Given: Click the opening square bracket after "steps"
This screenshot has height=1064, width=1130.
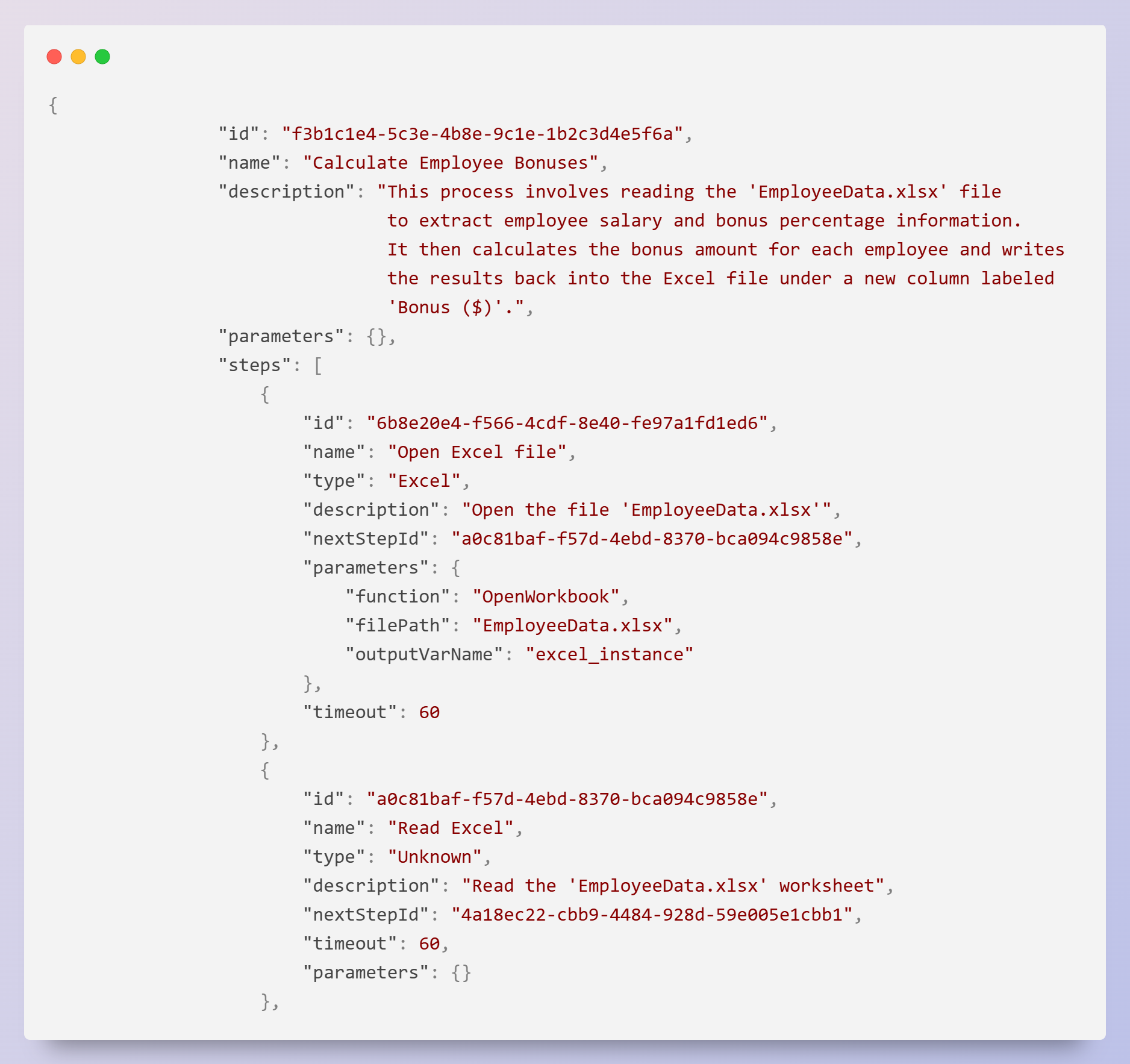Looking at the screenshot, I should click(x=318, y=365).
